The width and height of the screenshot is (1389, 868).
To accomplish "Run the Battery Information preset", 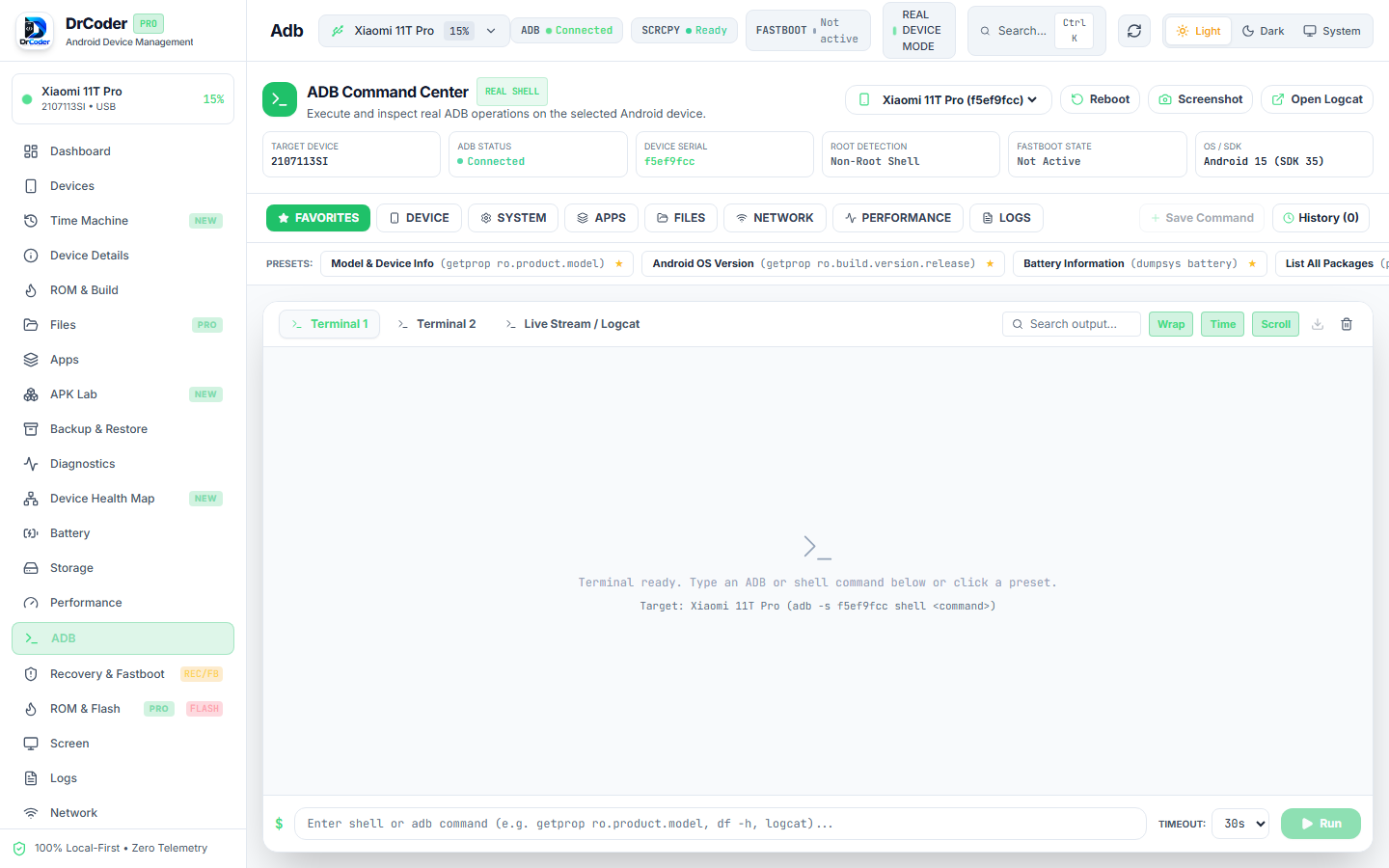I will pyautogui.click(x=1140, y=263).
